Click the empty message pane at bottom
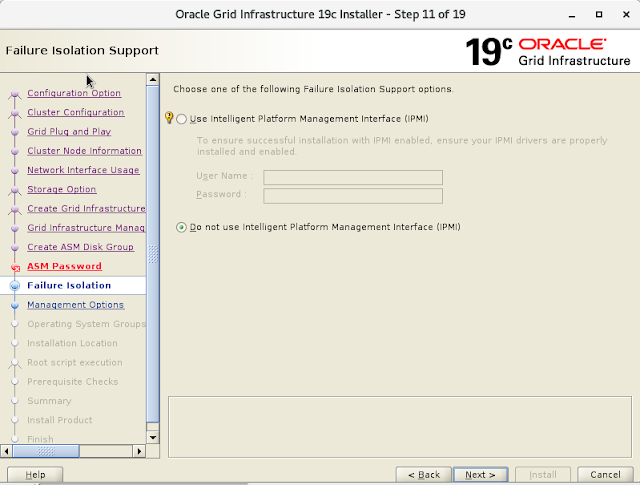This screenshot has height=485, width=640. point(400,427)
